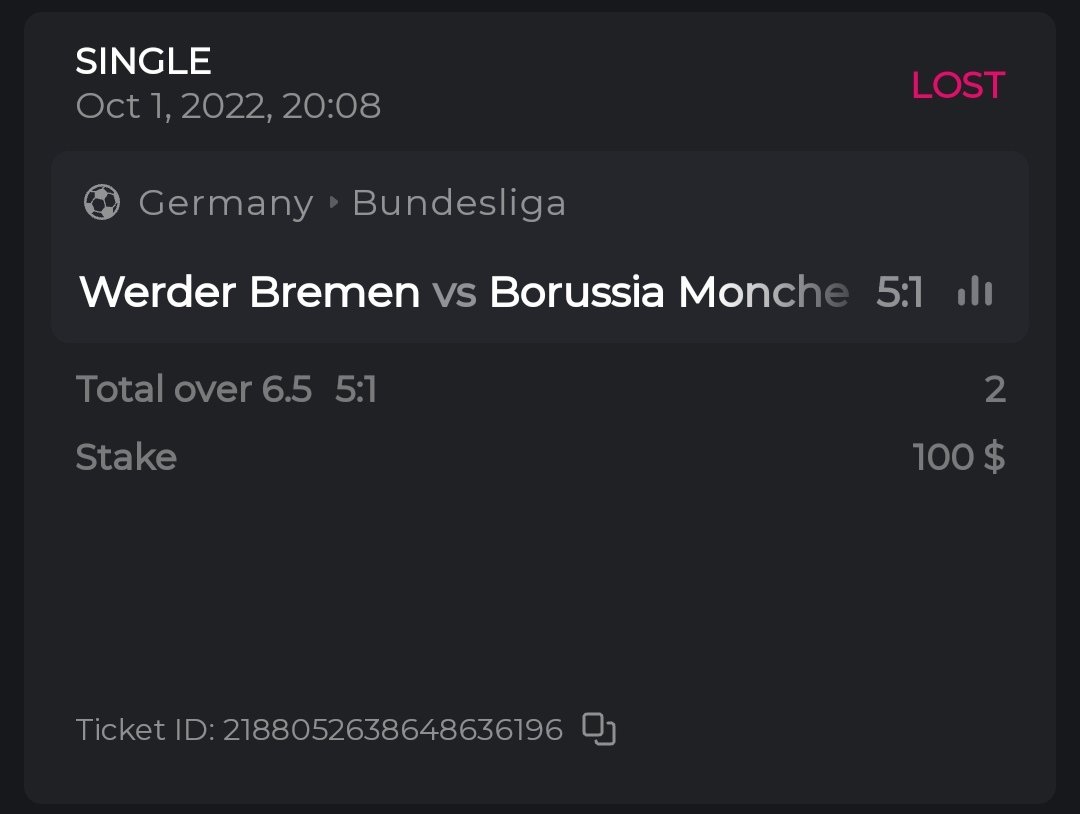Viewport: 1080px width, 814px height.
Task: Open match statistics bar chart icon
Action: (974, 292)
